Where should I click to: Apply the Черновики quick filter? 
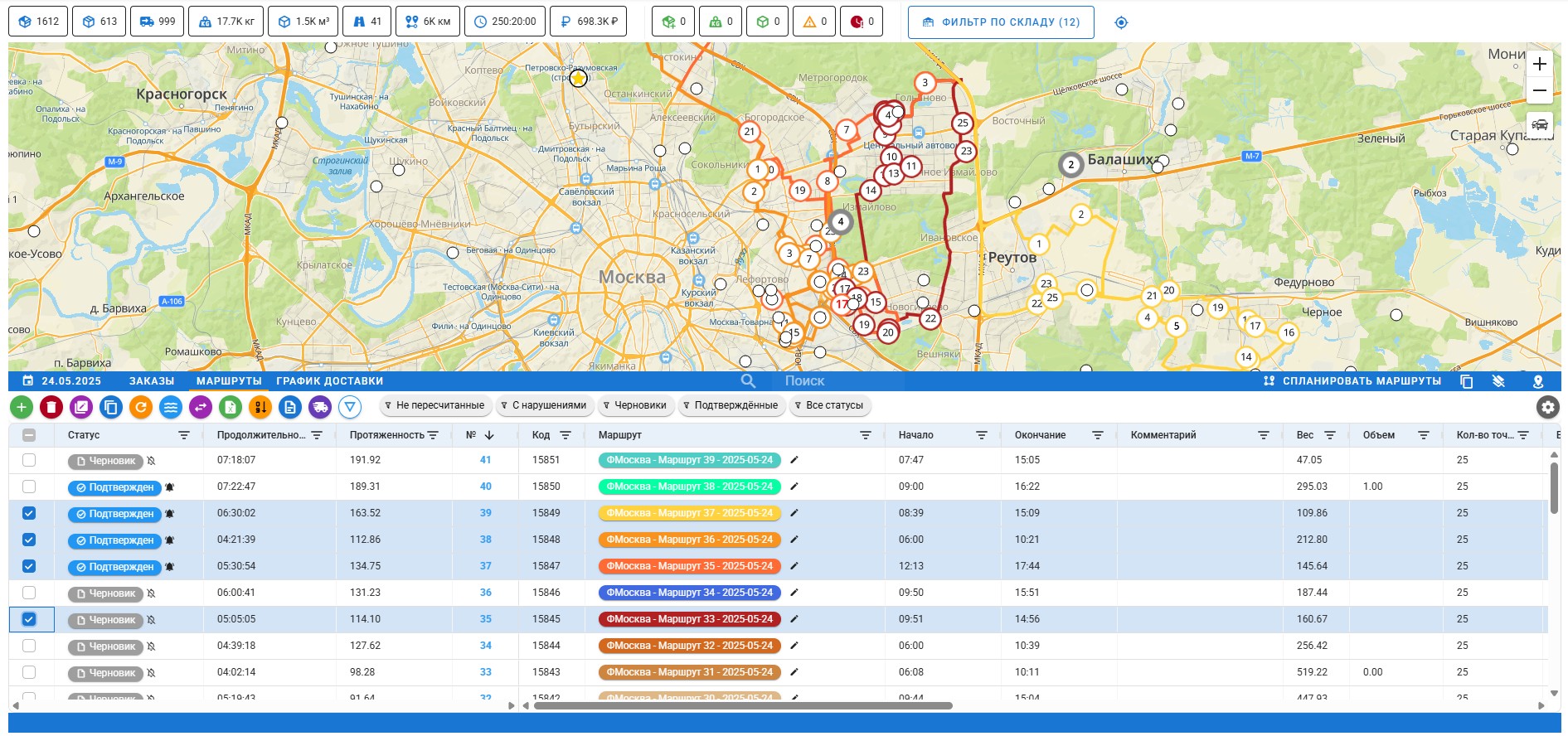point(634,405)
